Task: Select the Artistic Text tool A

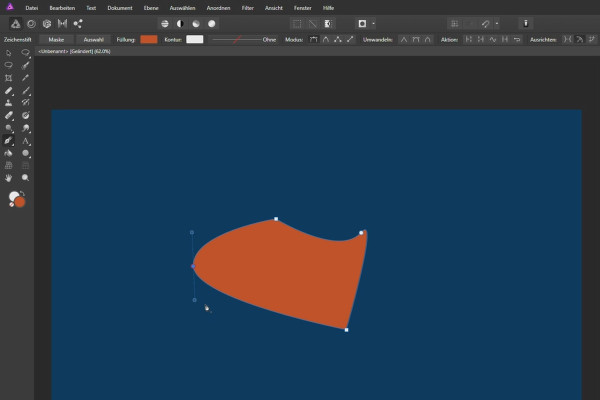Action: [x=26, y=141]
